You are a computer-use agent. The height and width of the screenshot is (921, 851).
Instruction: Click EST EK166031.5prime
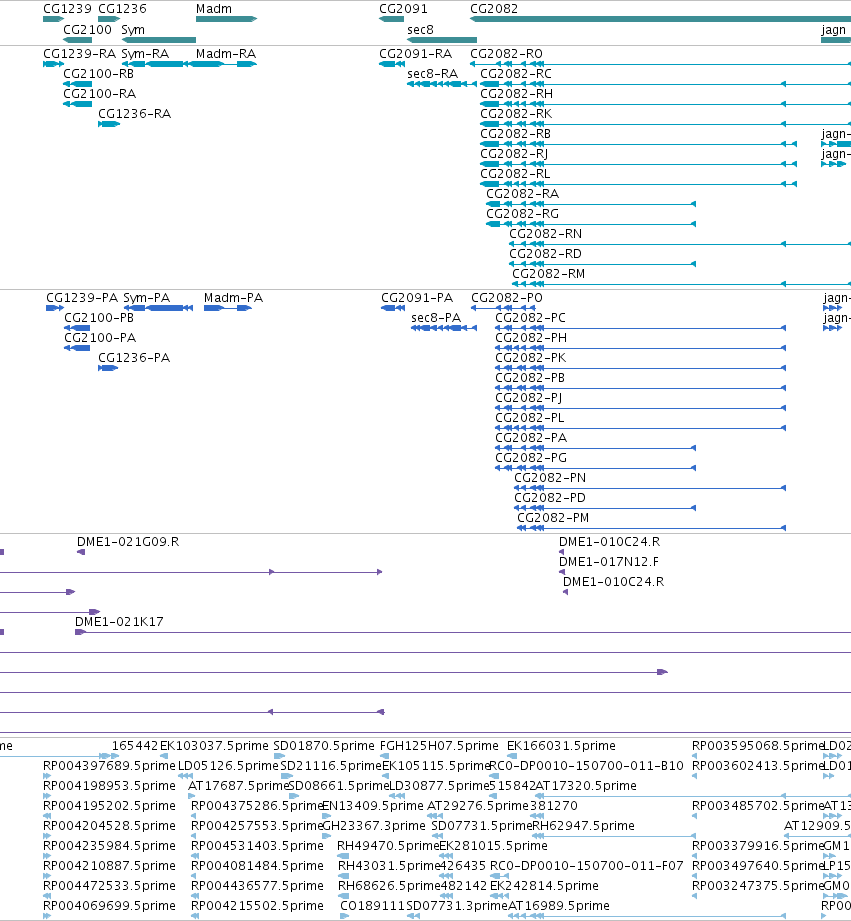561,745
